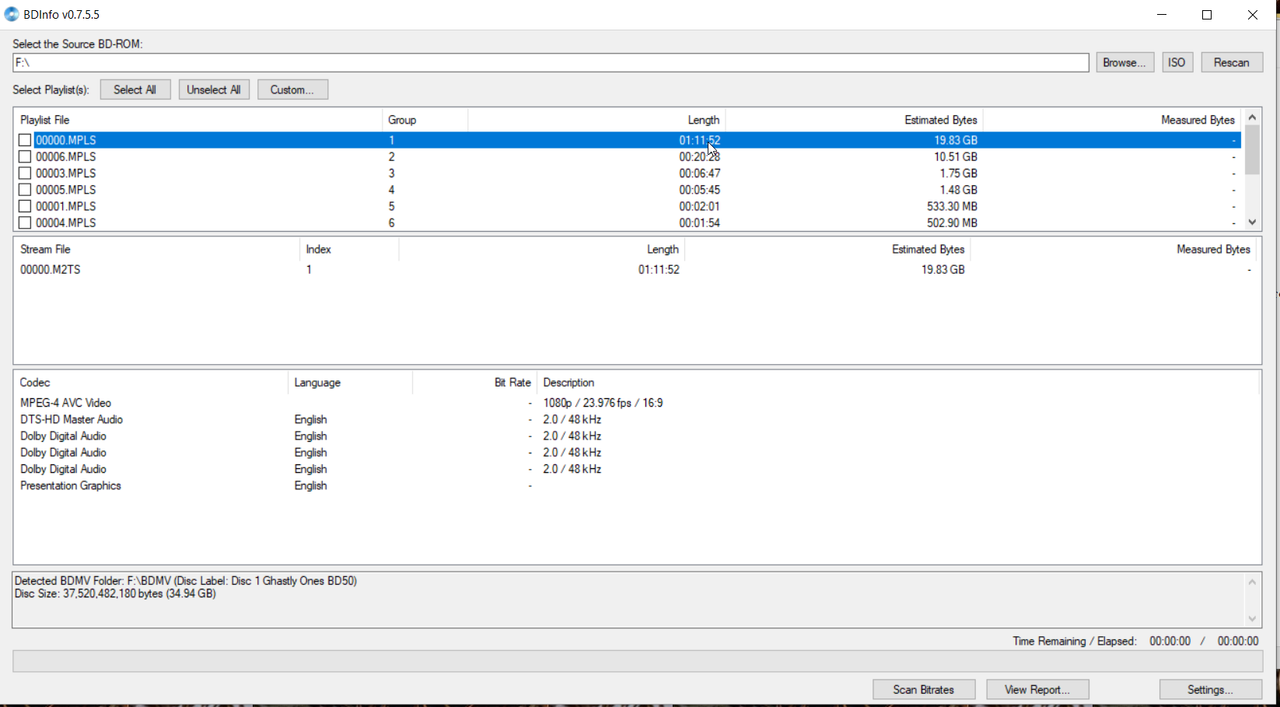Sort playlists by Group column header
Image resolution: width=1280 pixels, height=707 pixels.
click(x=425, y=119)
